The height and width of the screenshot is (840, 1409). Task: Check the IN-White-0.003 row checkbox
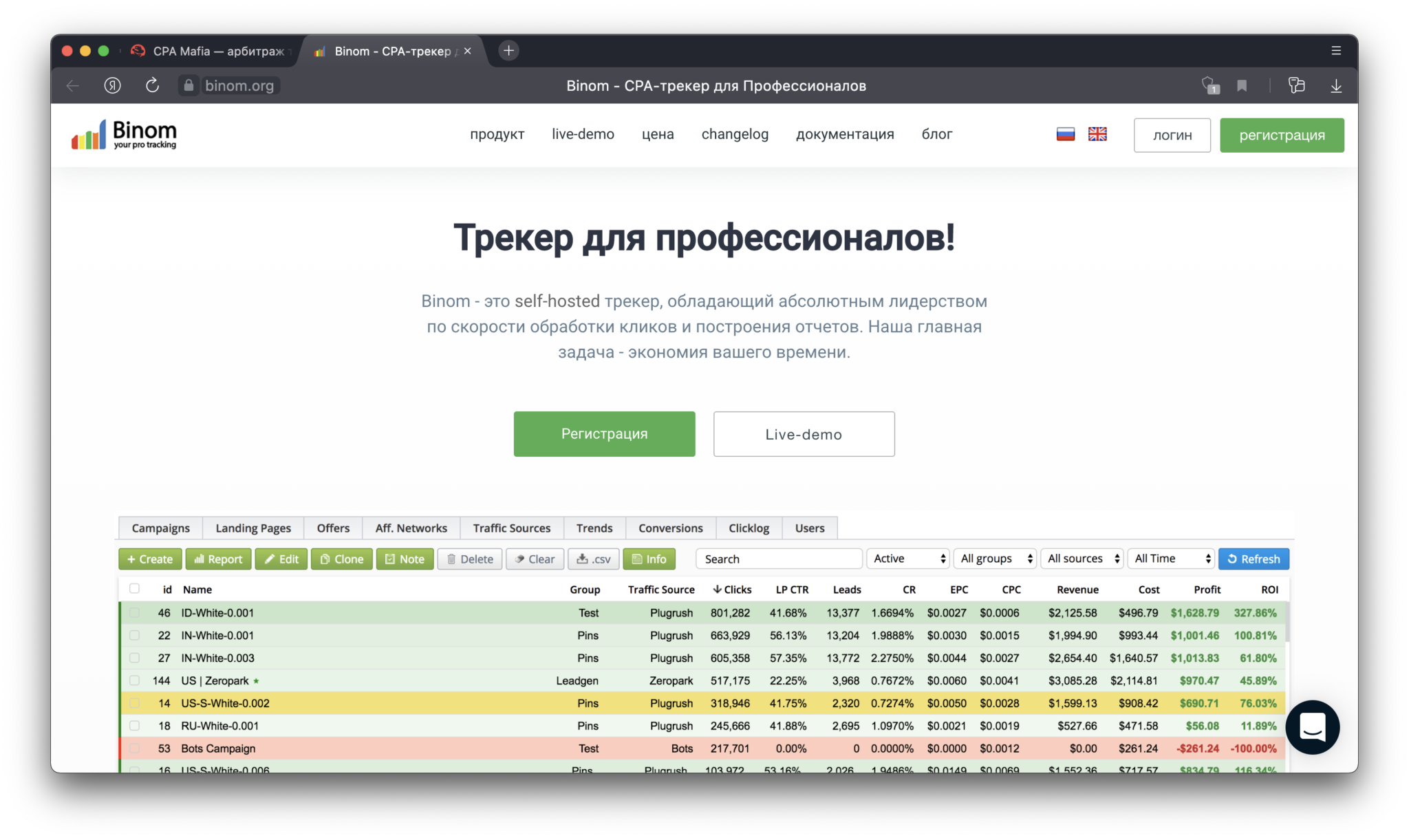coord(135,658)
